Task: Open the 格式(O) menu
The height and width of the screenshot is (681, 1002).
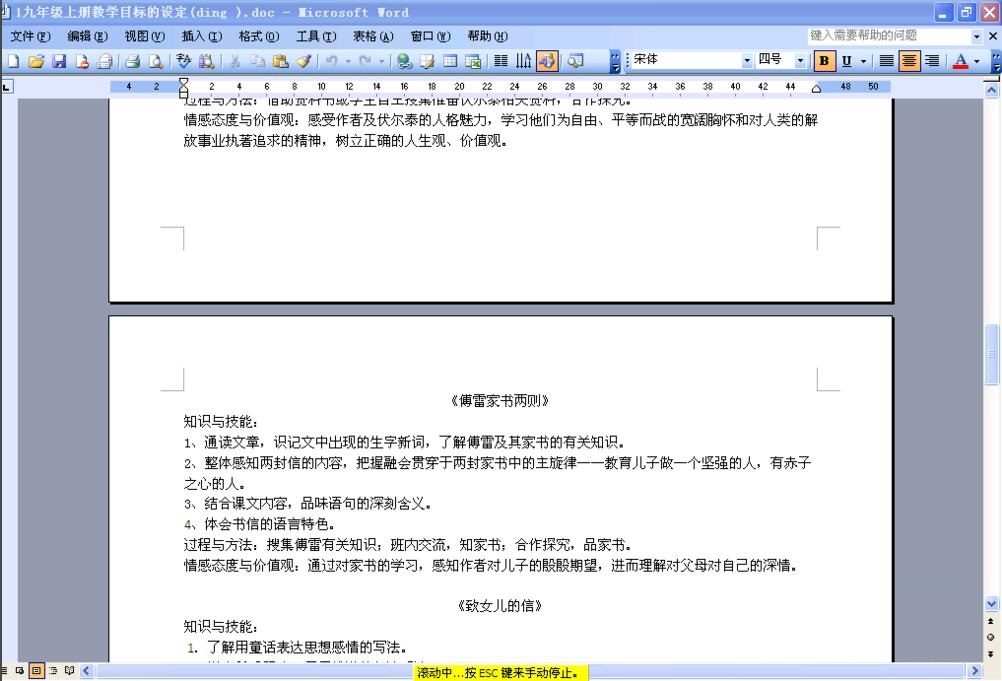Action: point(259,36)
